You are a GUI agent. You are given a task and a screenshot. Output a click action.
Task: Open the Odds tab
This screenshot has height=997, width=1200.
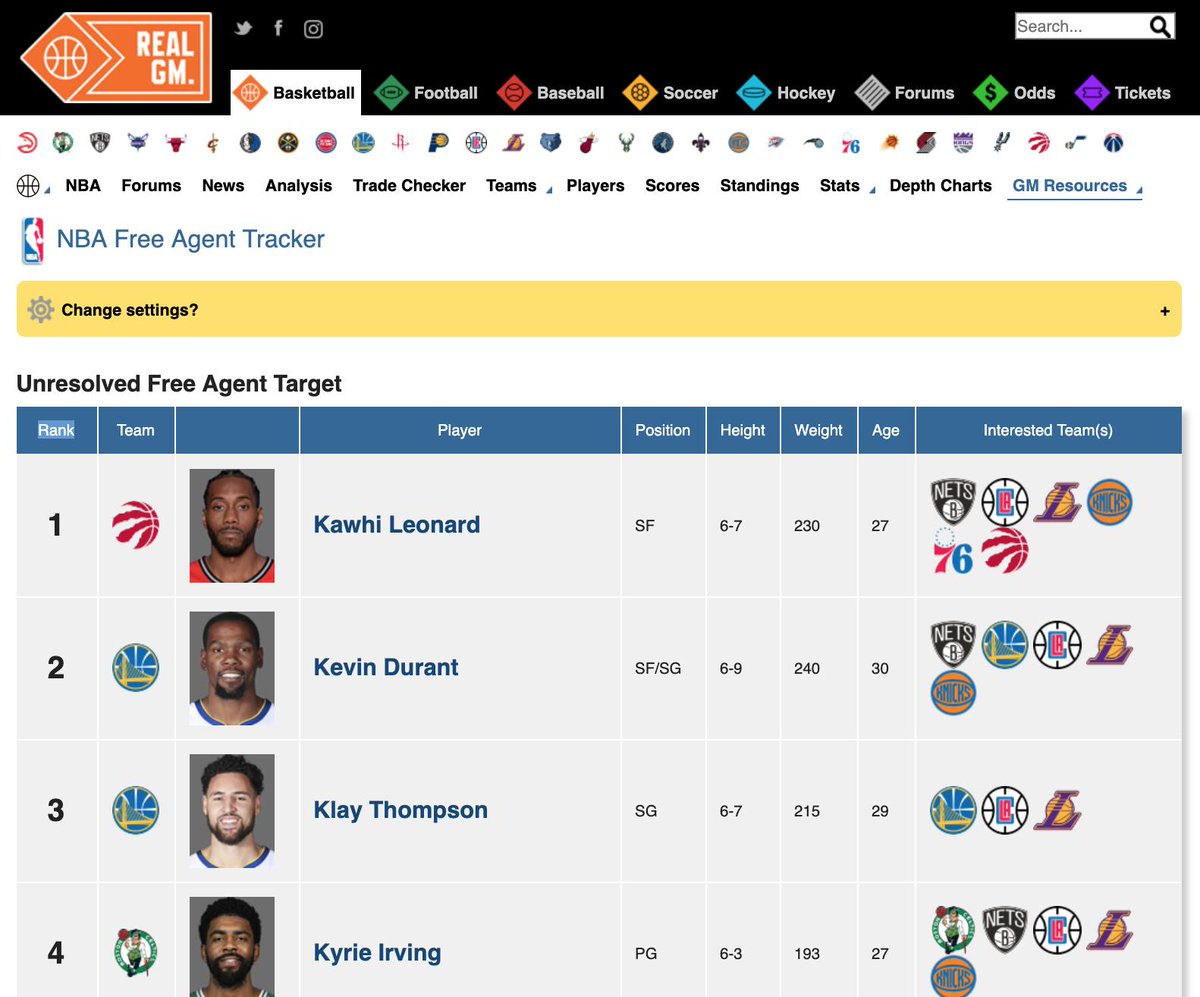pyautogui.click(x=1014, y=93)
